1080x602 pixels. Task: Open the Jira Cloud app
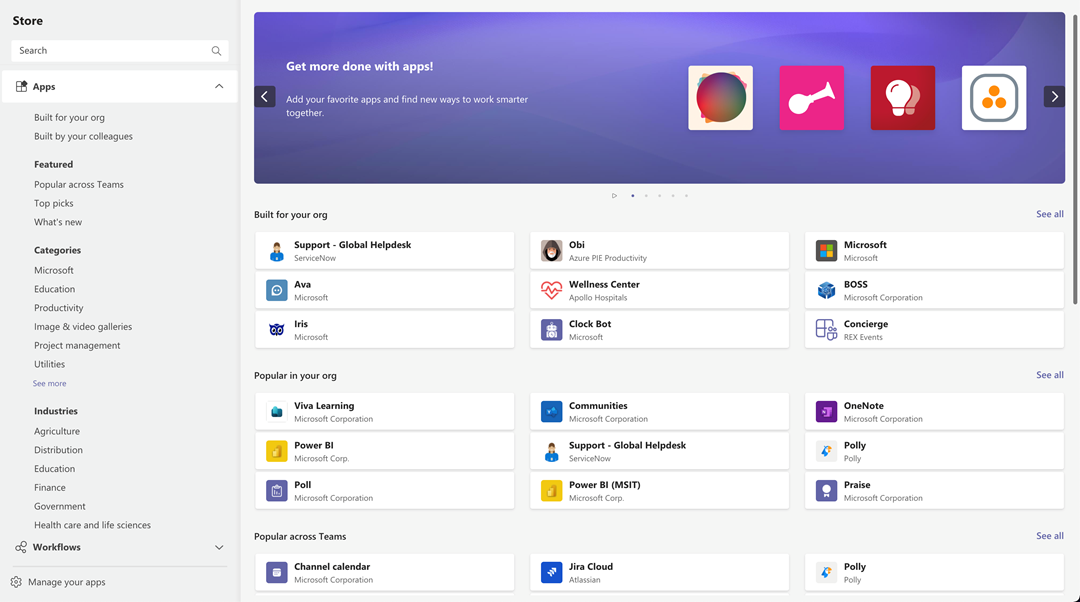659,572
